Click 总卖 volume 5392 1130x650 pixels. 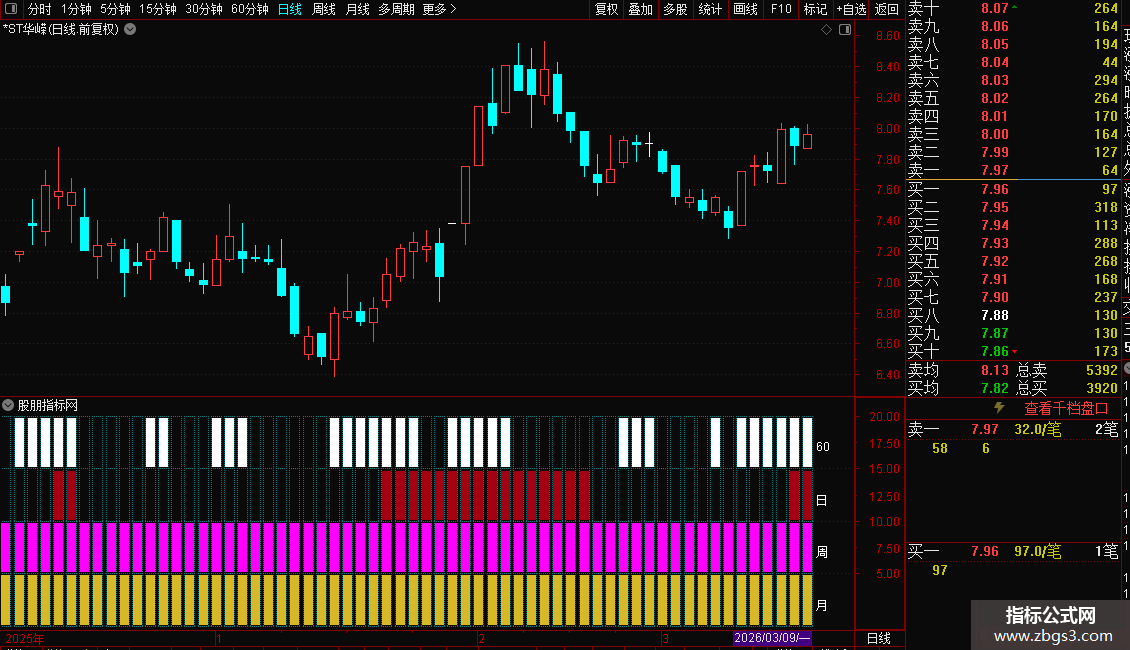click(1101, 370)
